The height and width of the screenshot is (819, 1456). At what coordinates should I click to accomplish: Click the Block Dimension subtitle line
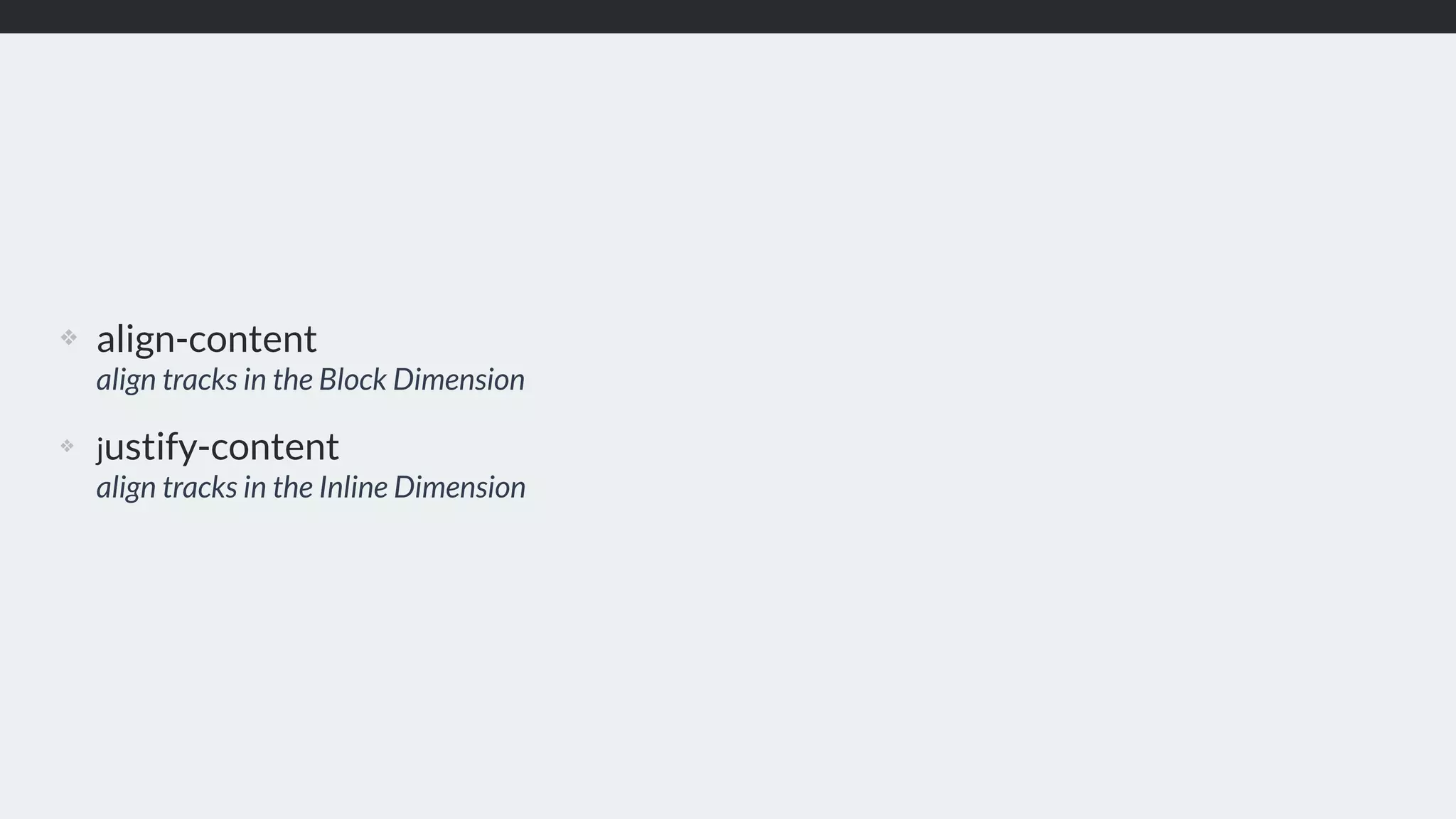point(310,380)
